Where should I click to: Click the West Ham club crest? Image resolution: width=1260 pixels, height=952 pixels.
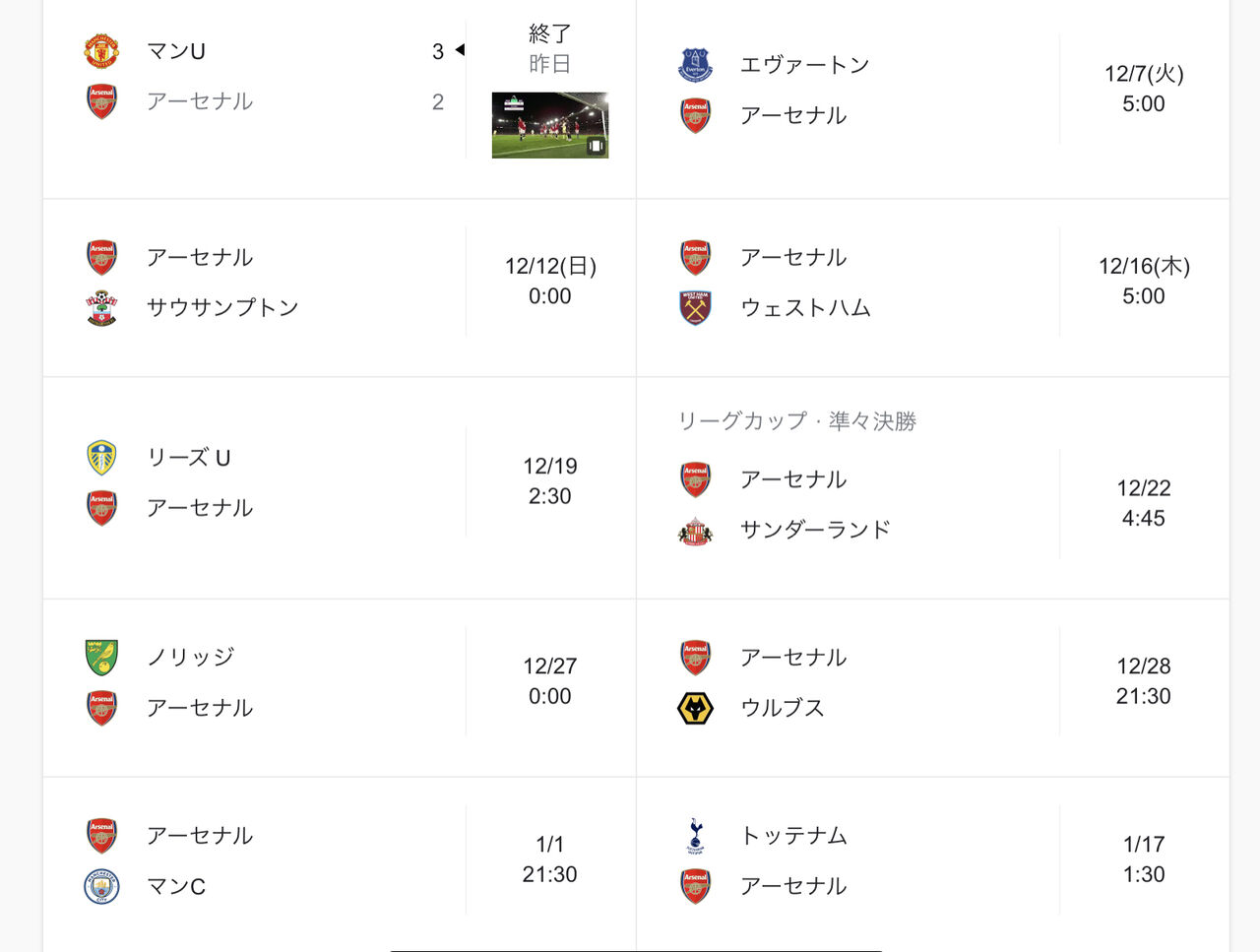pos(694,307)
